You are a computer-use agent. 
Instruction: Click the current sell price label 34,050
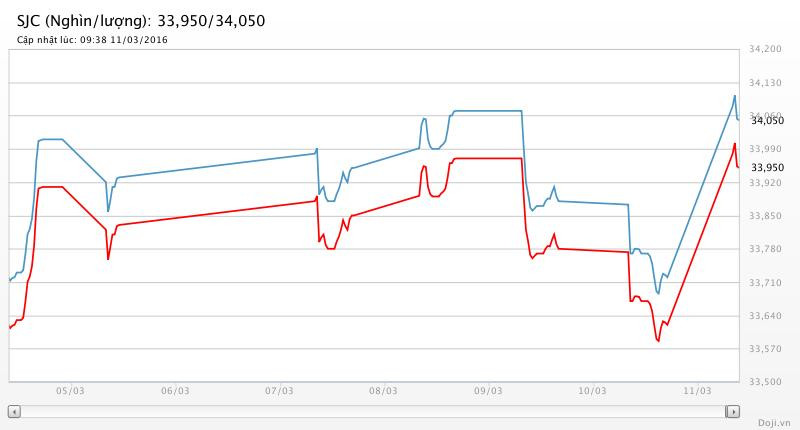click(x=767, y=121)
